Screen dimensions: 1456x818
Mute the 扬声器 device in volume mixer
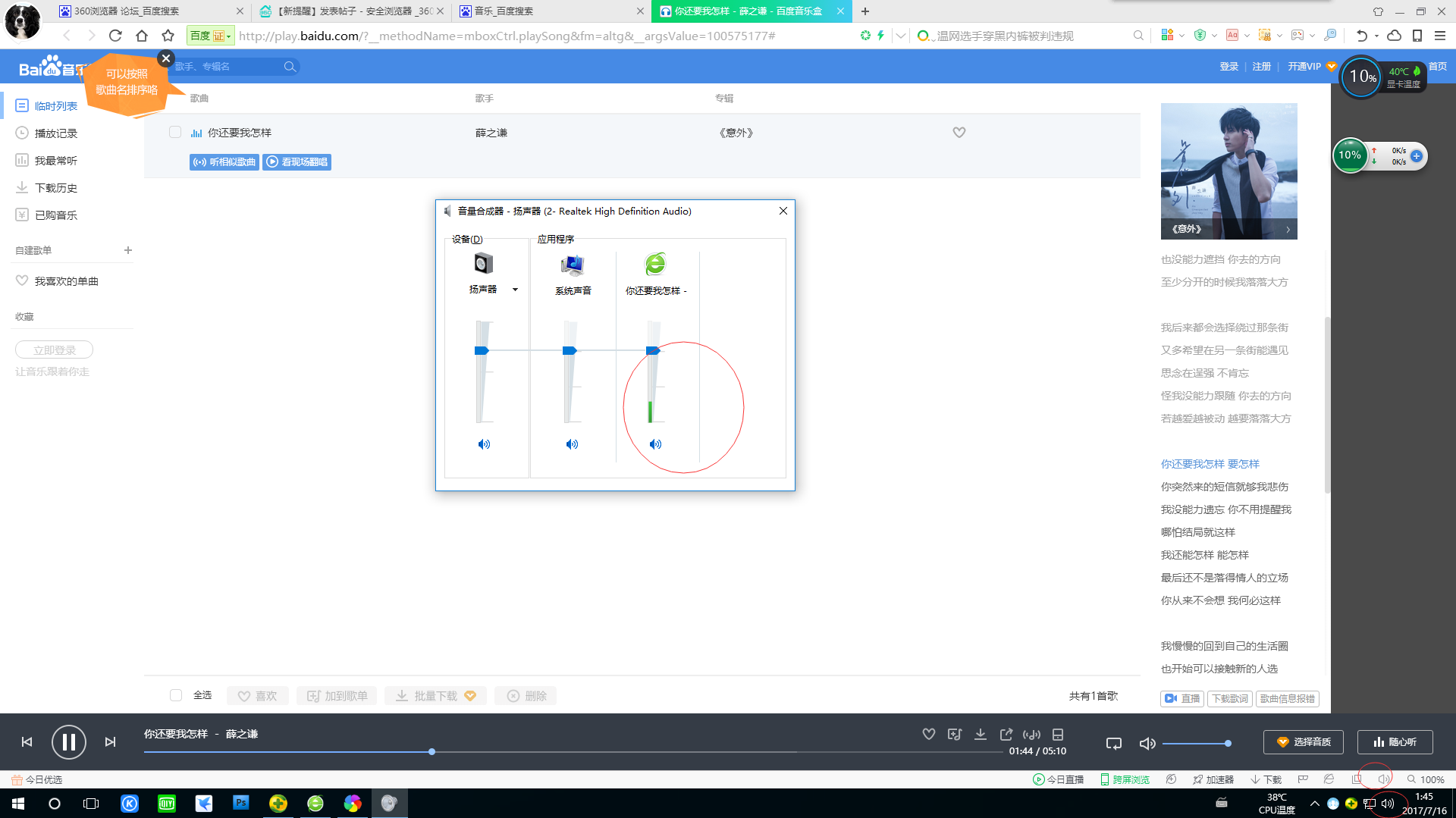click(484, 444)
